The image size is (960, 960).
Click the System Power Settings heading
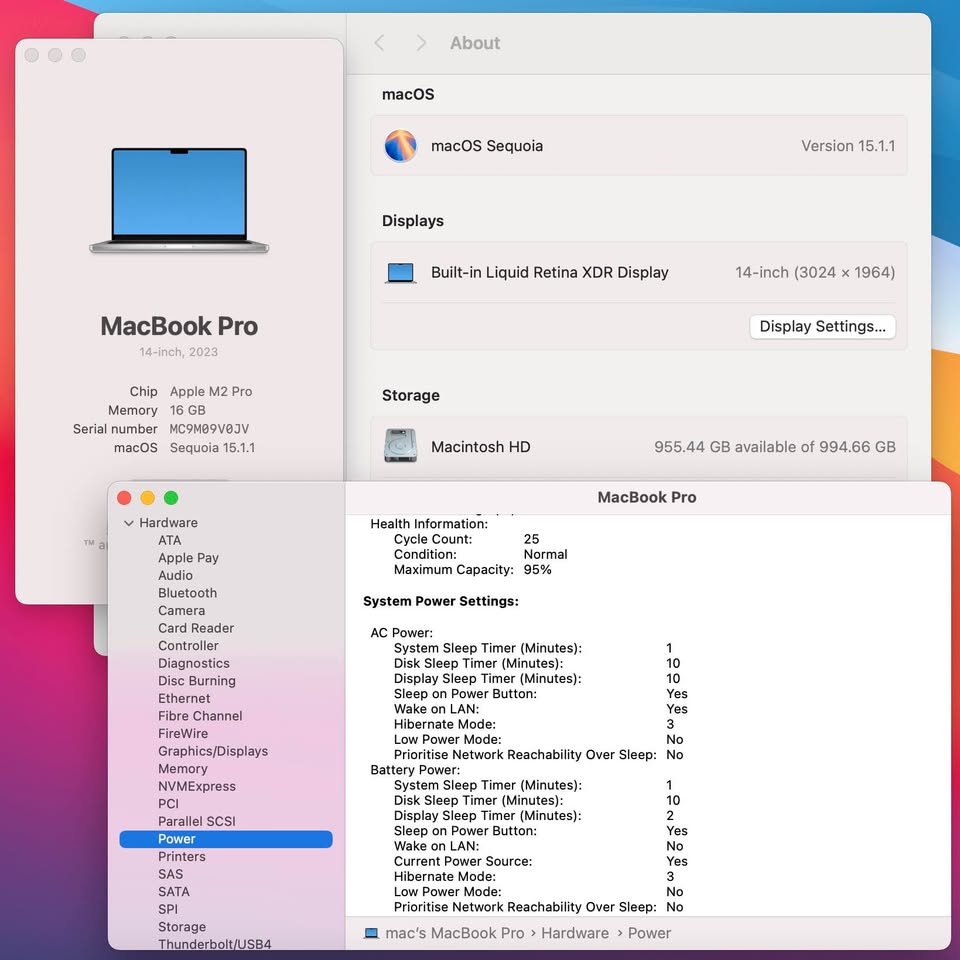441,601
